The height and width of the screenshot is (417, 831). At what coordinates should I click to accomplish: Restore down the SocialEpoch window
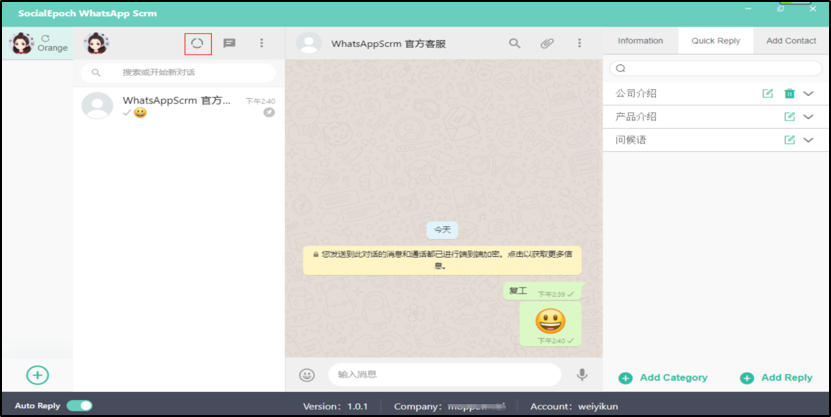click(x=781, y=9)
